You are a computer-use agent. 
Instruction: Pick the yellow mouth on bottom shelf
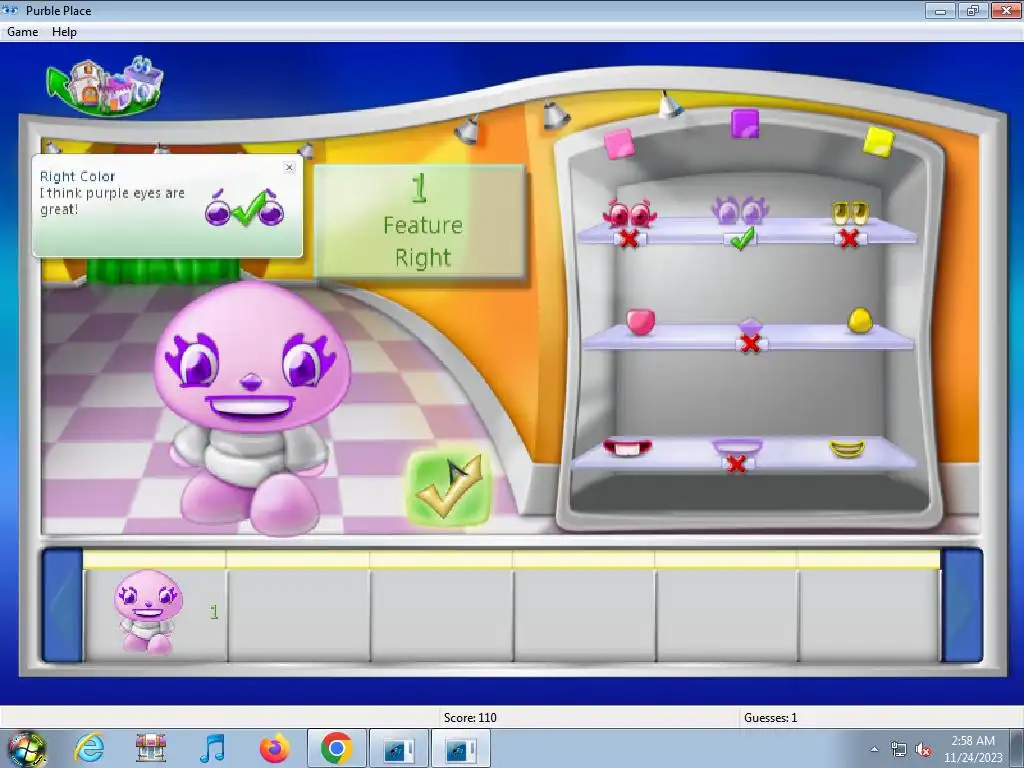pos(847,449)
